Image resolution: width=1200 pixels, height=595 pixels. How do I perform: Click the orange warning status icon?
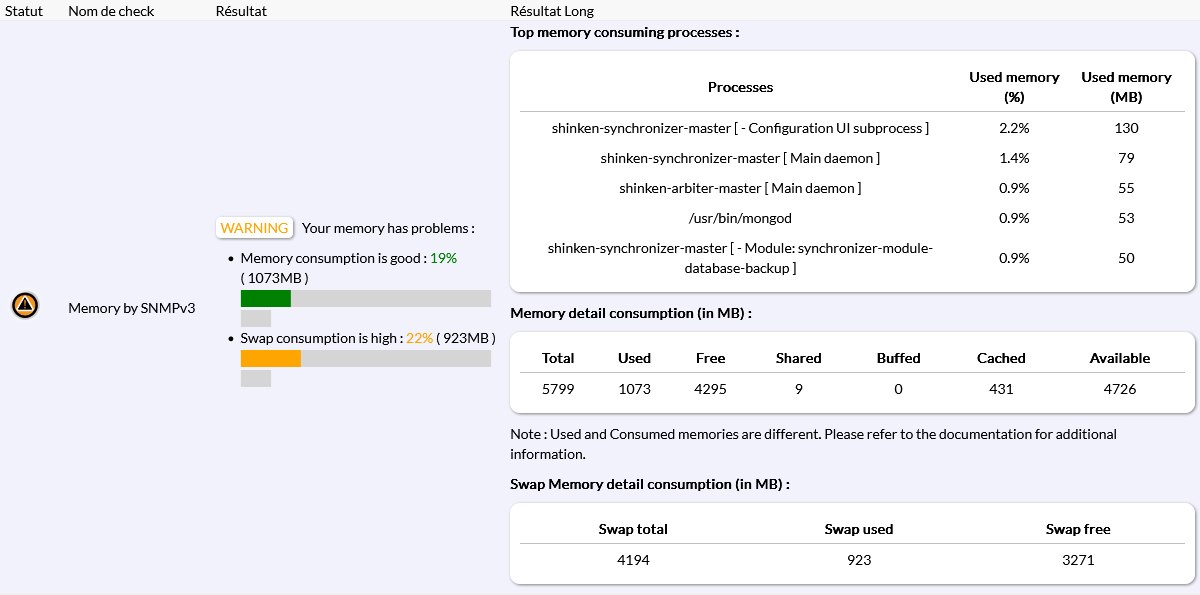[25, 306]
